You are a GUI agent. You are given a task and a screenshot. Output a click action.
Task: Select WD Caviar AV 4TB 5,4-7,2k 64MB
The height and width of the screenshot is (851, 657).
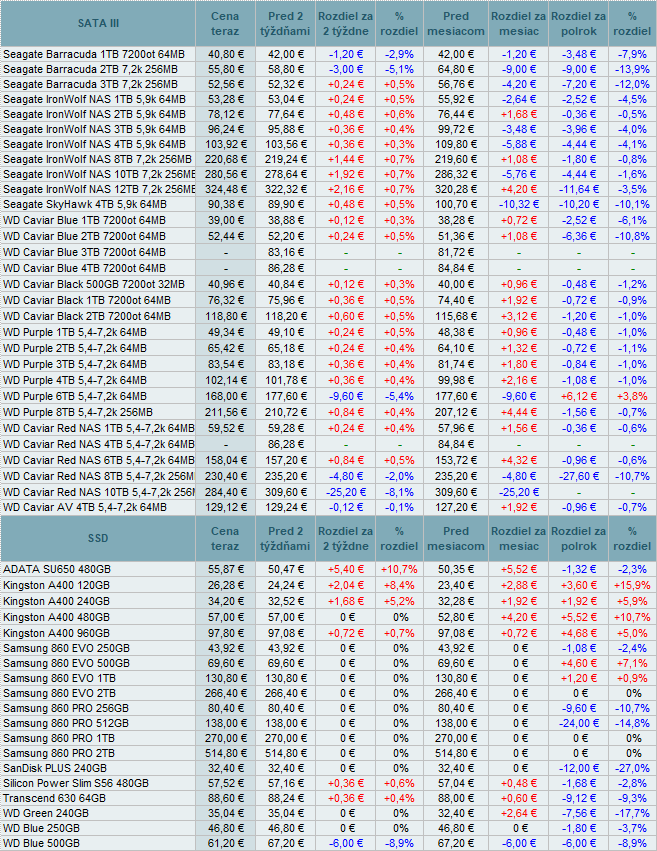(85, 507)
